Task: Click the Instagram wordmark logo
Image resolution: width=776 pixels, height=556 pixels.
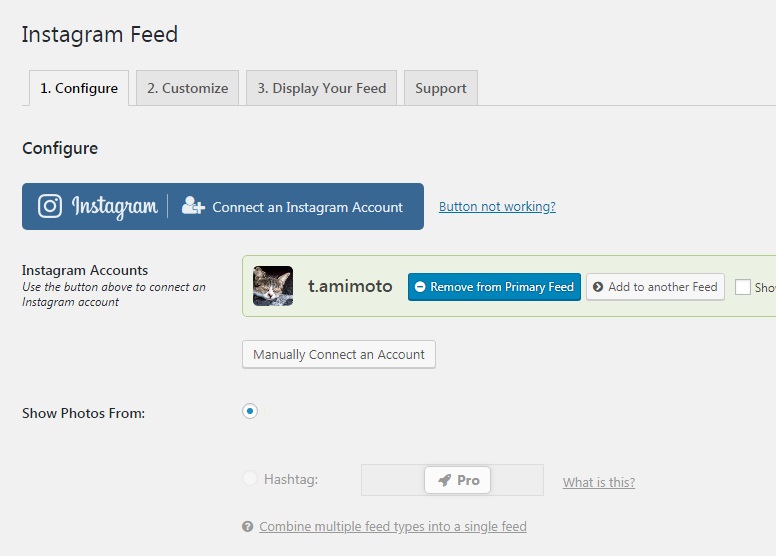Action: point(114,207)
